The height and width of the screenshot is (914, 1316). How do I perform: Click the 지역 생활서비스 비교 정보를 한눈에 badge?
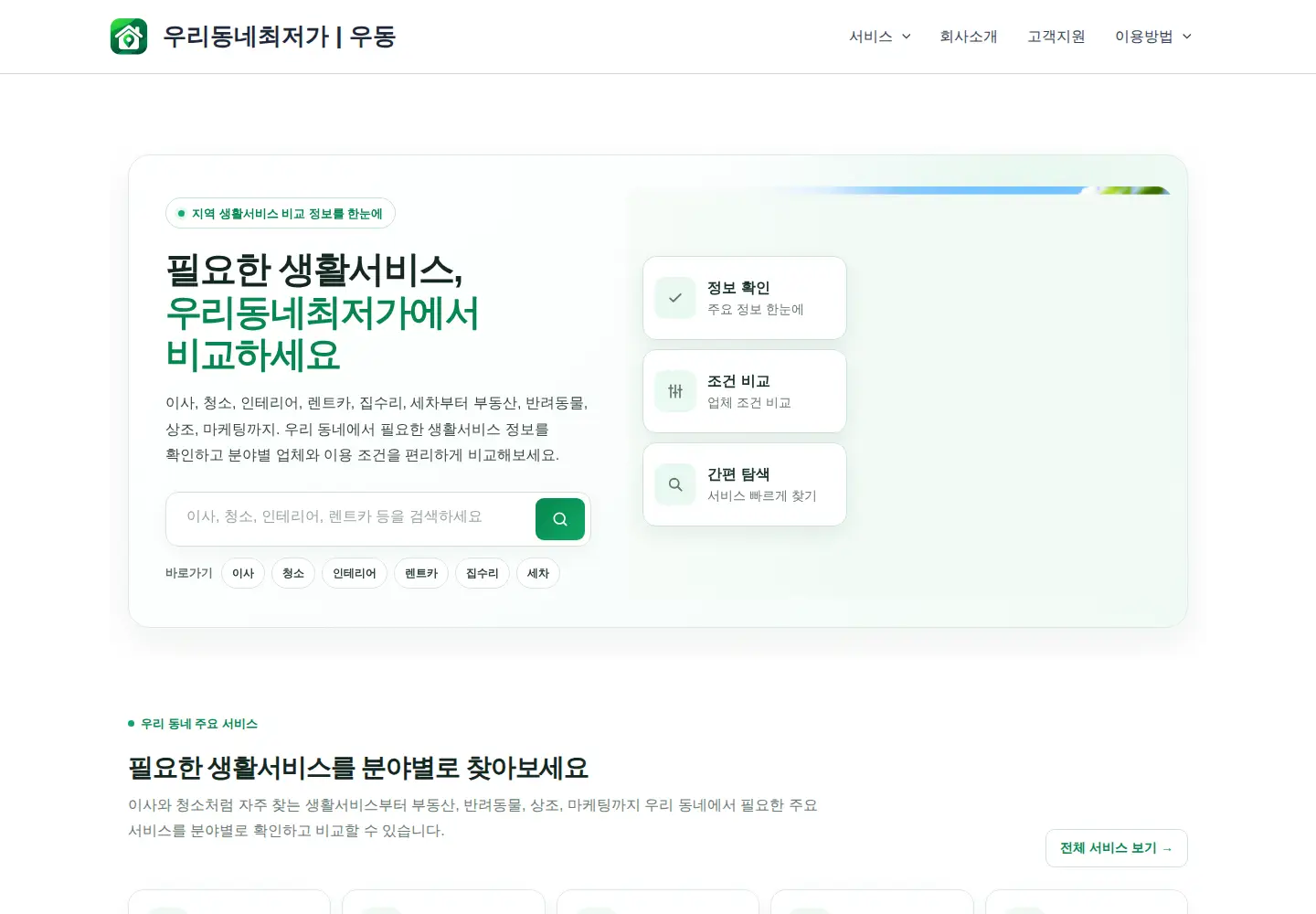coord(281,213)
